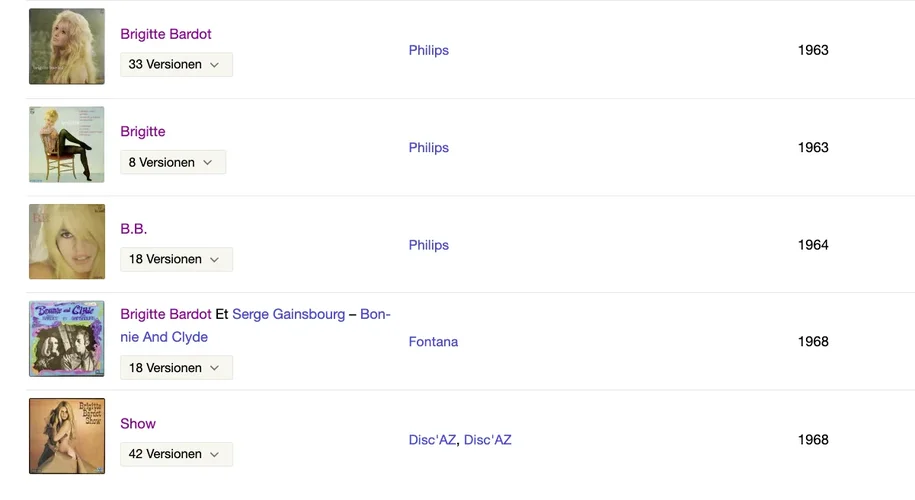The width and height of the screenshot is (915, 500).
Task: Click Philips label in Brigitte Bardot row
Action: 428,50
